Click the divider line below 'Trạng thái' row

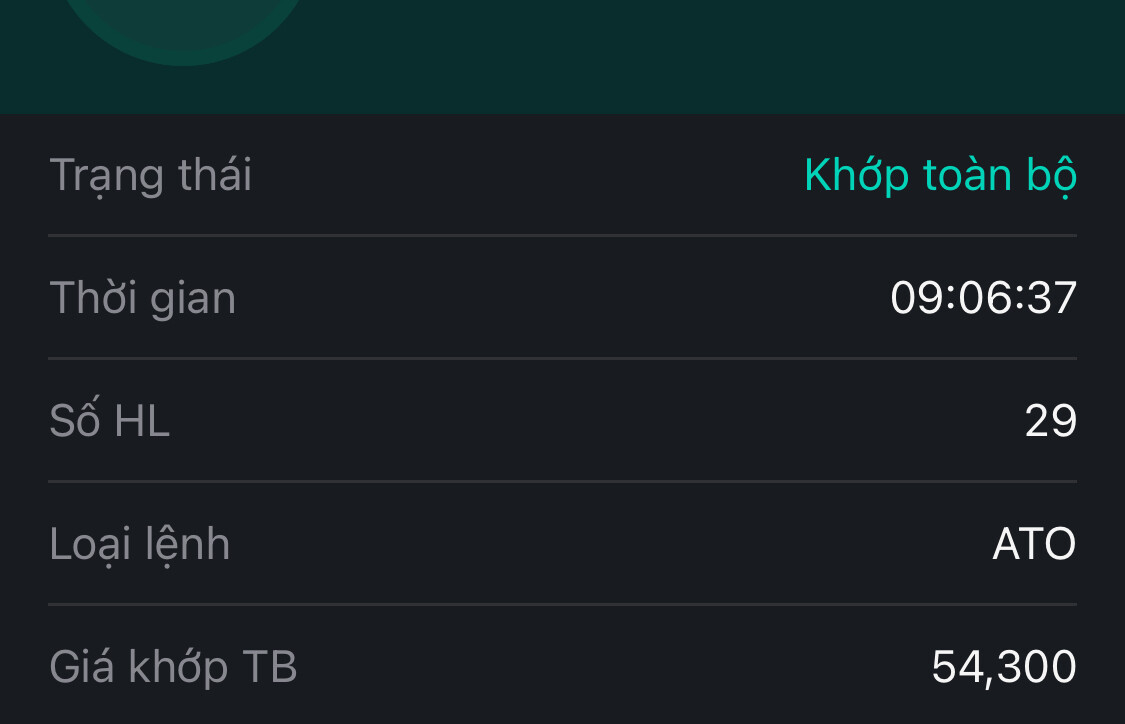tap(562, 236)
